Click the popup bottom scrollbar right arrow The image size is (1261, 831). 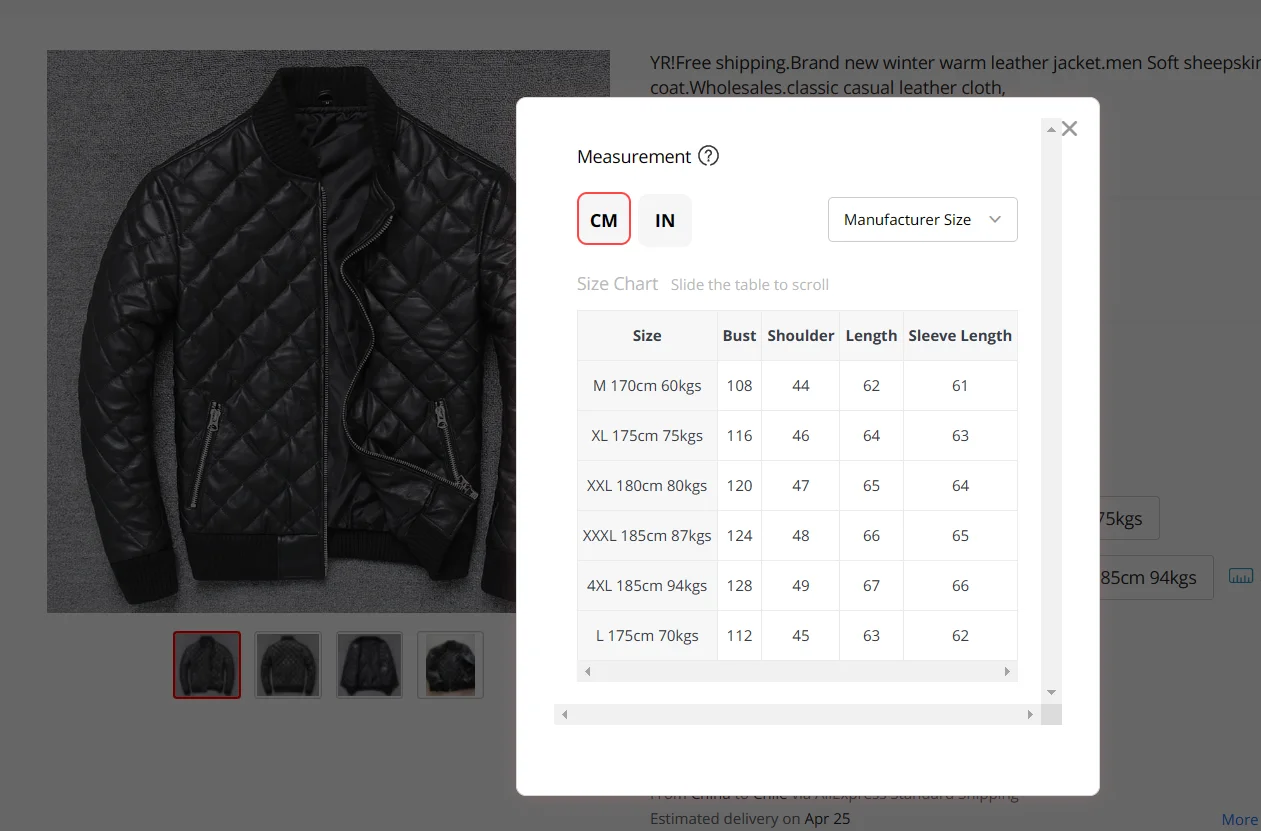1030,714
